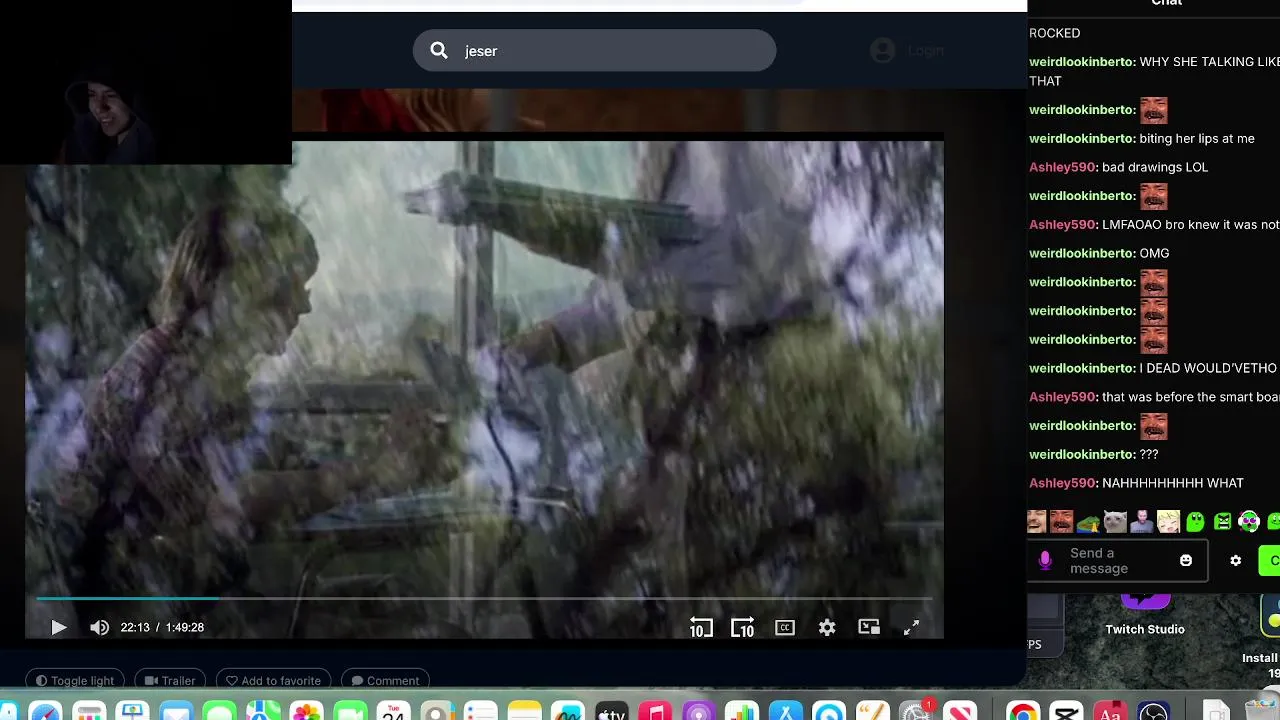Viewport: 1280px width, 720px height.
Task: Open the emoji picker smiley icon
Action: [1186, 561]
